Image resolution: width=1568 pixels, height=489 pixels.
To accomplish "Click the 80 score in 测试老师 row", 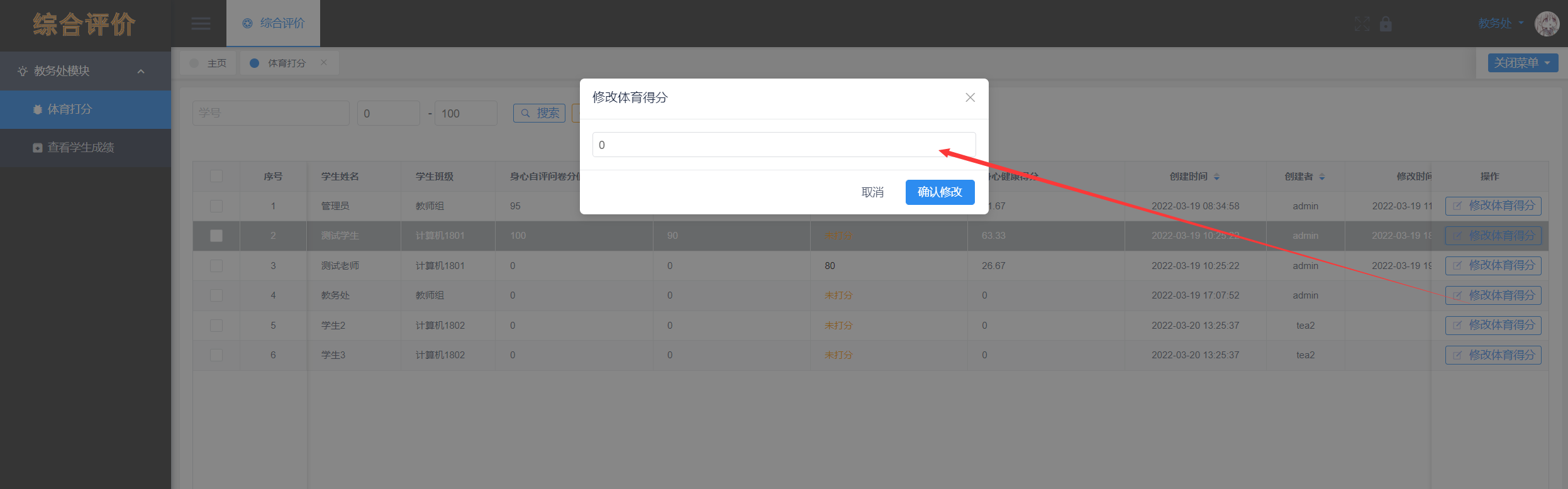I will (830, 266).
